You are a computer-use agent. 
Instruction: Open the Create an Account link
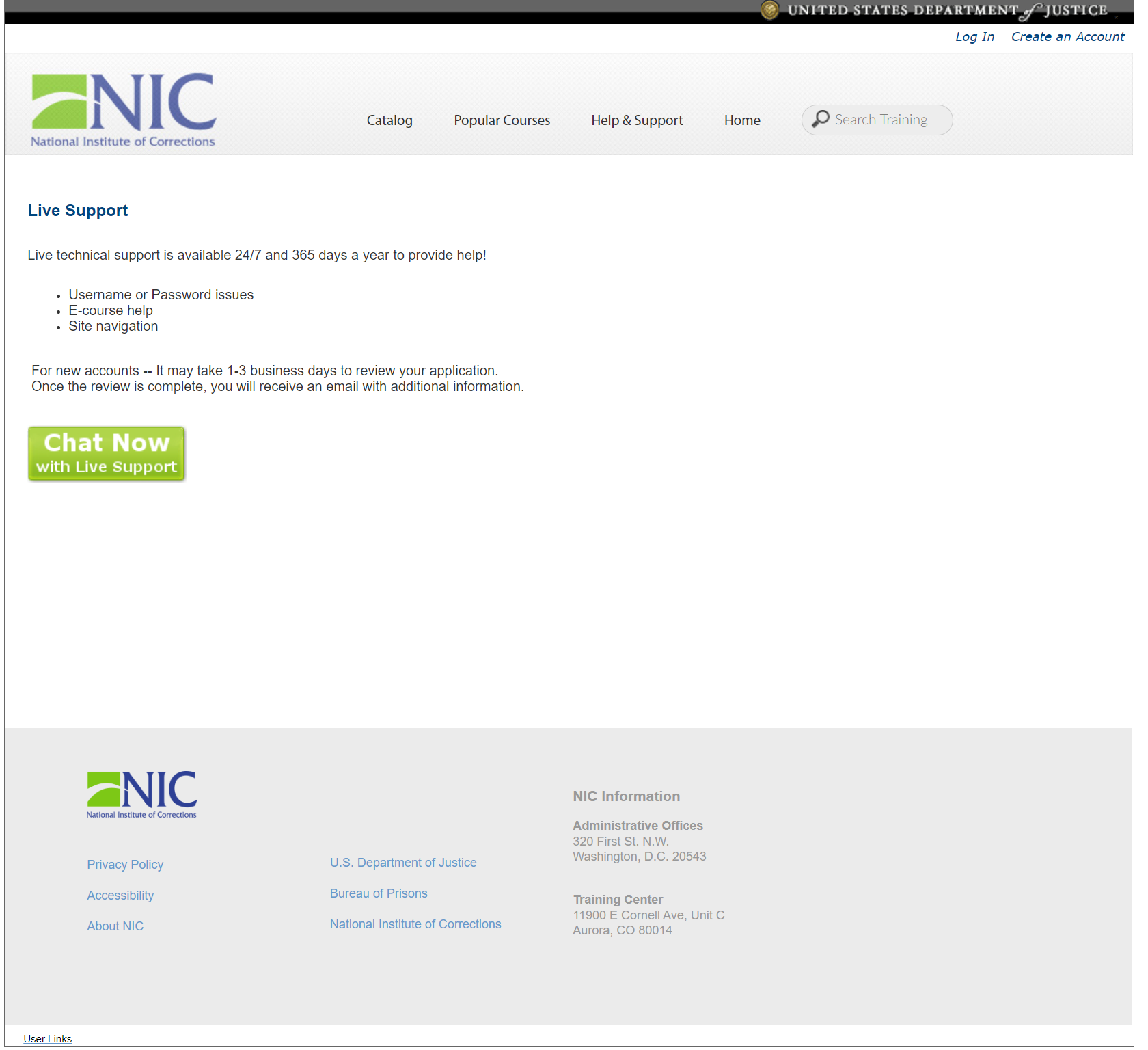1067,36
